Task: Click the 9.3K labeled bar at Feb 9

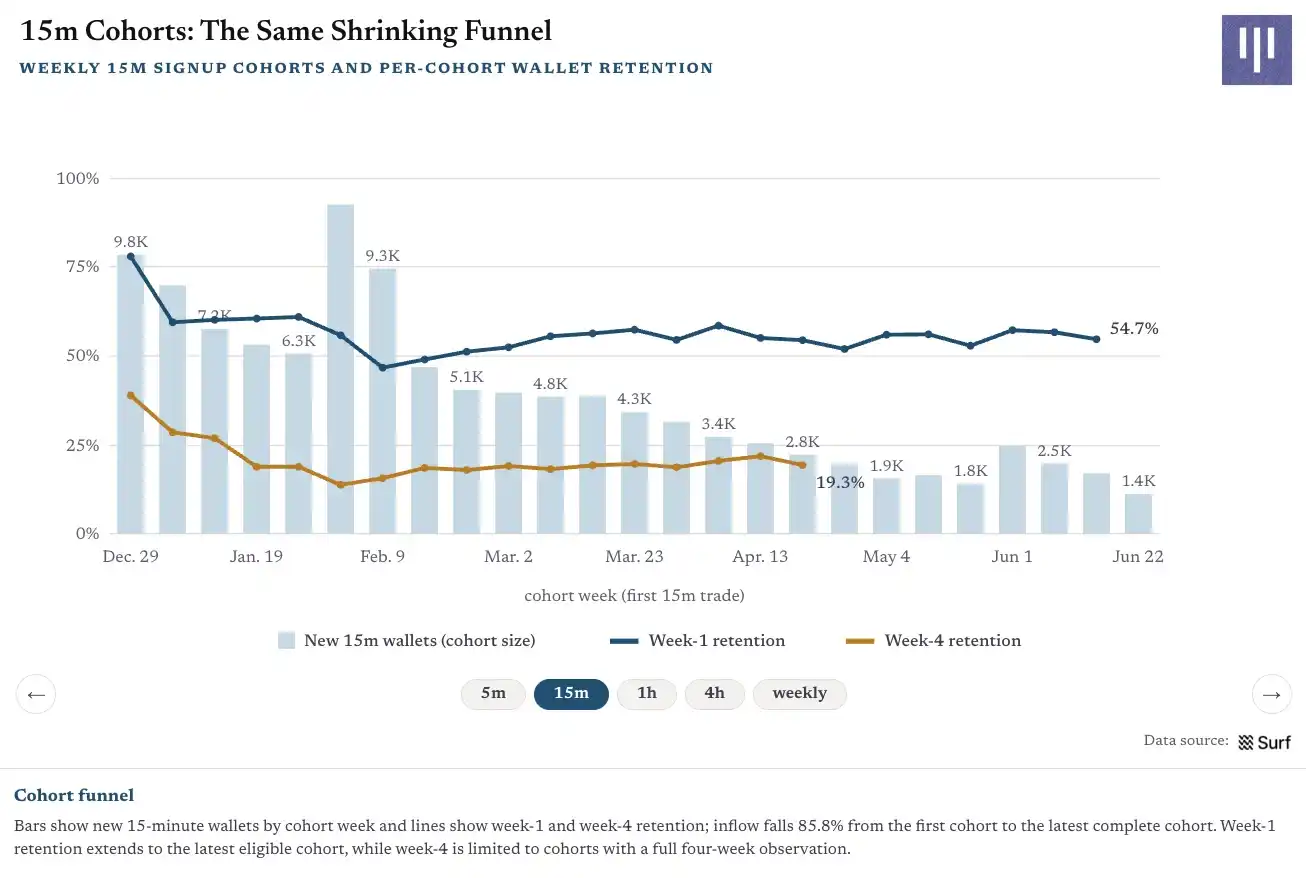Action: (383, 401)
